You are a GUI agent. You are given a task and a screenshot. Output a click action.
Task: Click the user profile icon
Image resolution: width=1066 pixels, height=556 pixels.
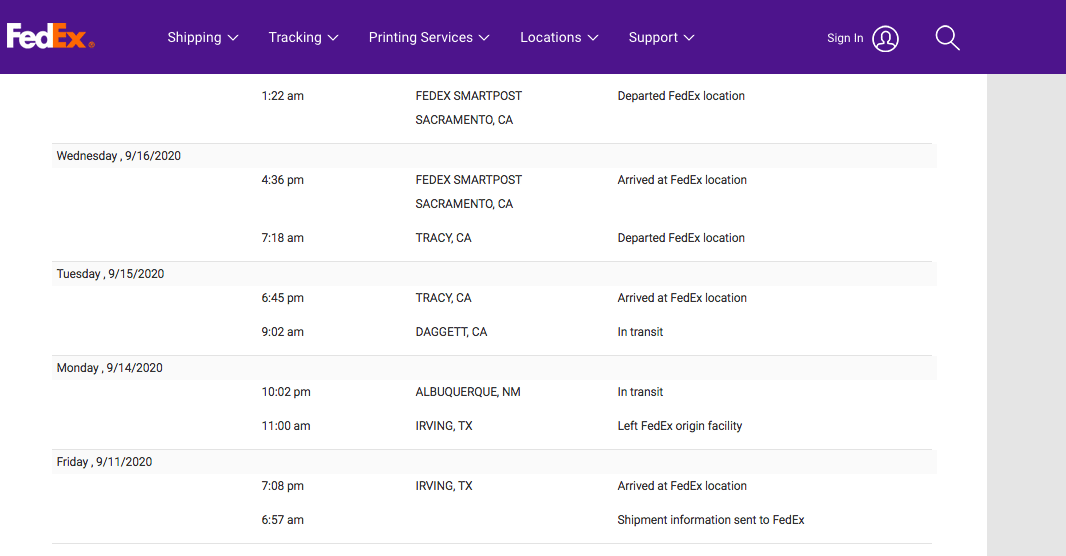click(885, 39)
